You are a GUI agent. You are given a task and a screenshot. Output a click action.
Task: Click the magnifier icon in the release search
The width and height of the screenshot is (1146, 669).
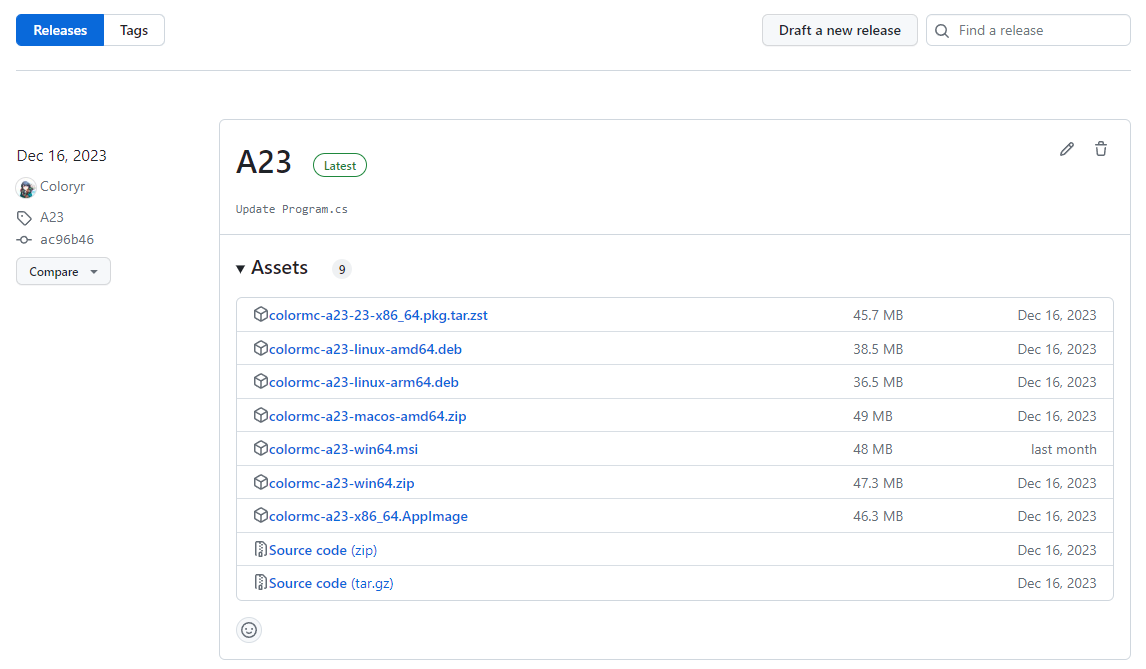(x=942, y=31)
